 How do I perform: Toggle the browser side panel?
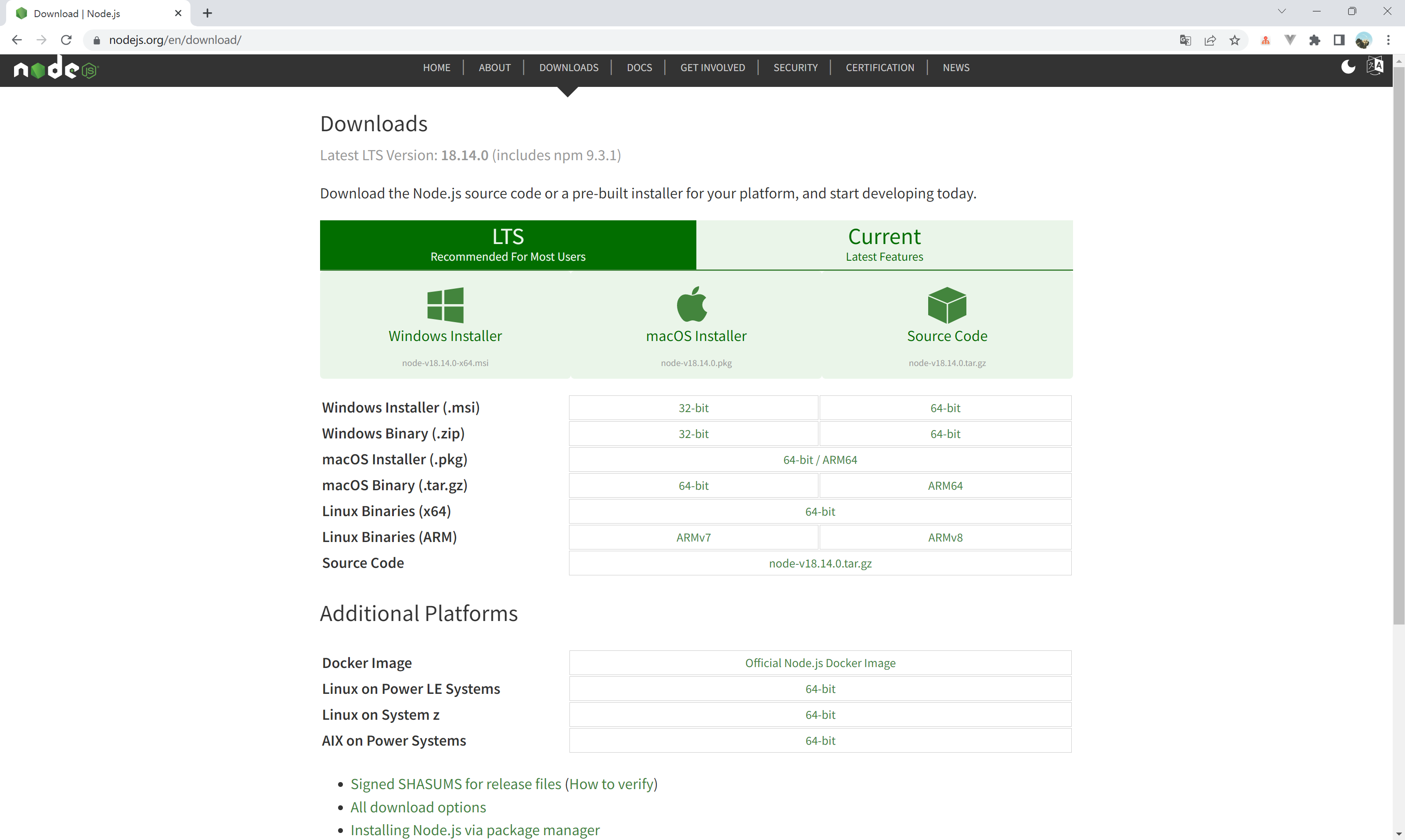1339,40
